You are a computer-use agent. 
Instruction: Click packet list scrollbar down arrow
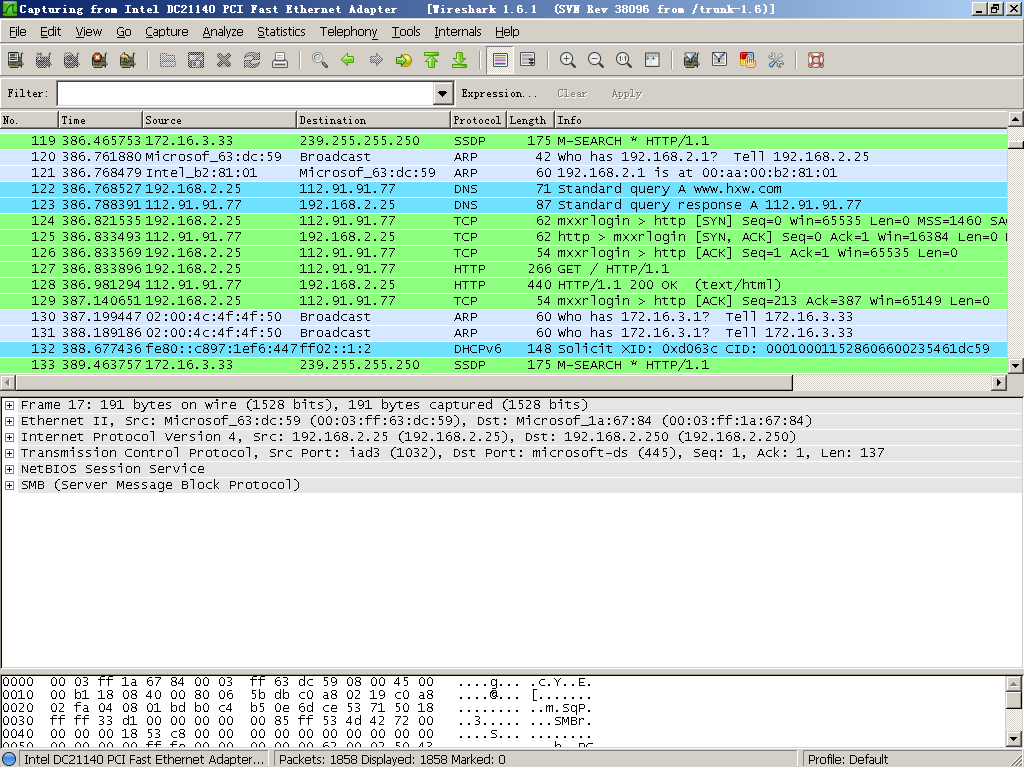point(1015,366)
